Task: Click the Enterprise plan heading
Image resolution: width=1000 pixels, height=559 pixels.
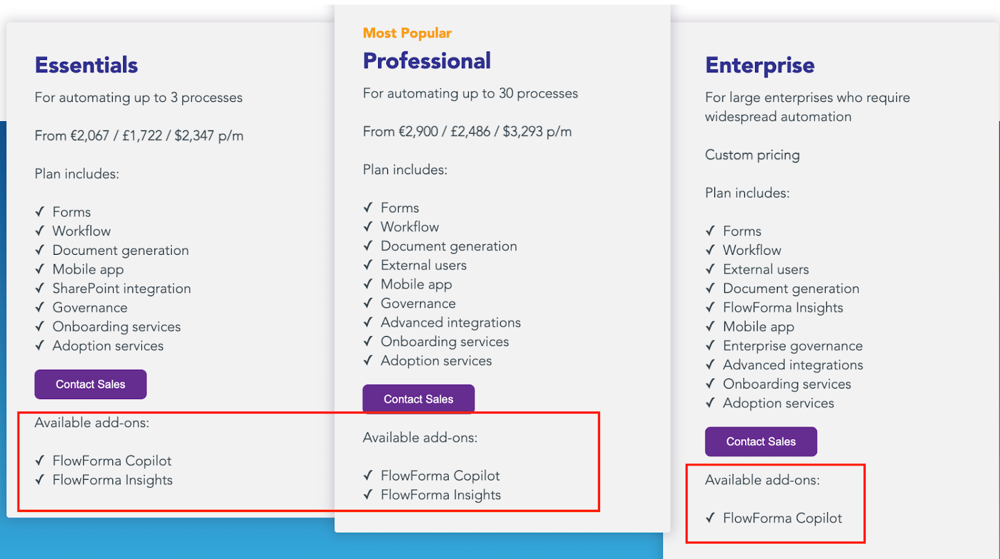Action: 759,65
